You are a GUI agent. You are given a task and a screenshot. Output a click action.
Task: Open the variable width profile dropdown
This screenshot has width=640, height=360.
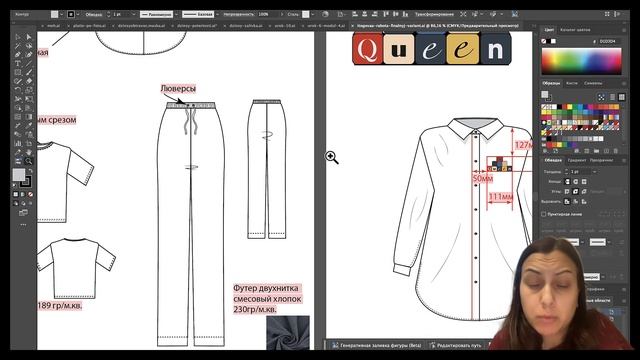(176, 14)
